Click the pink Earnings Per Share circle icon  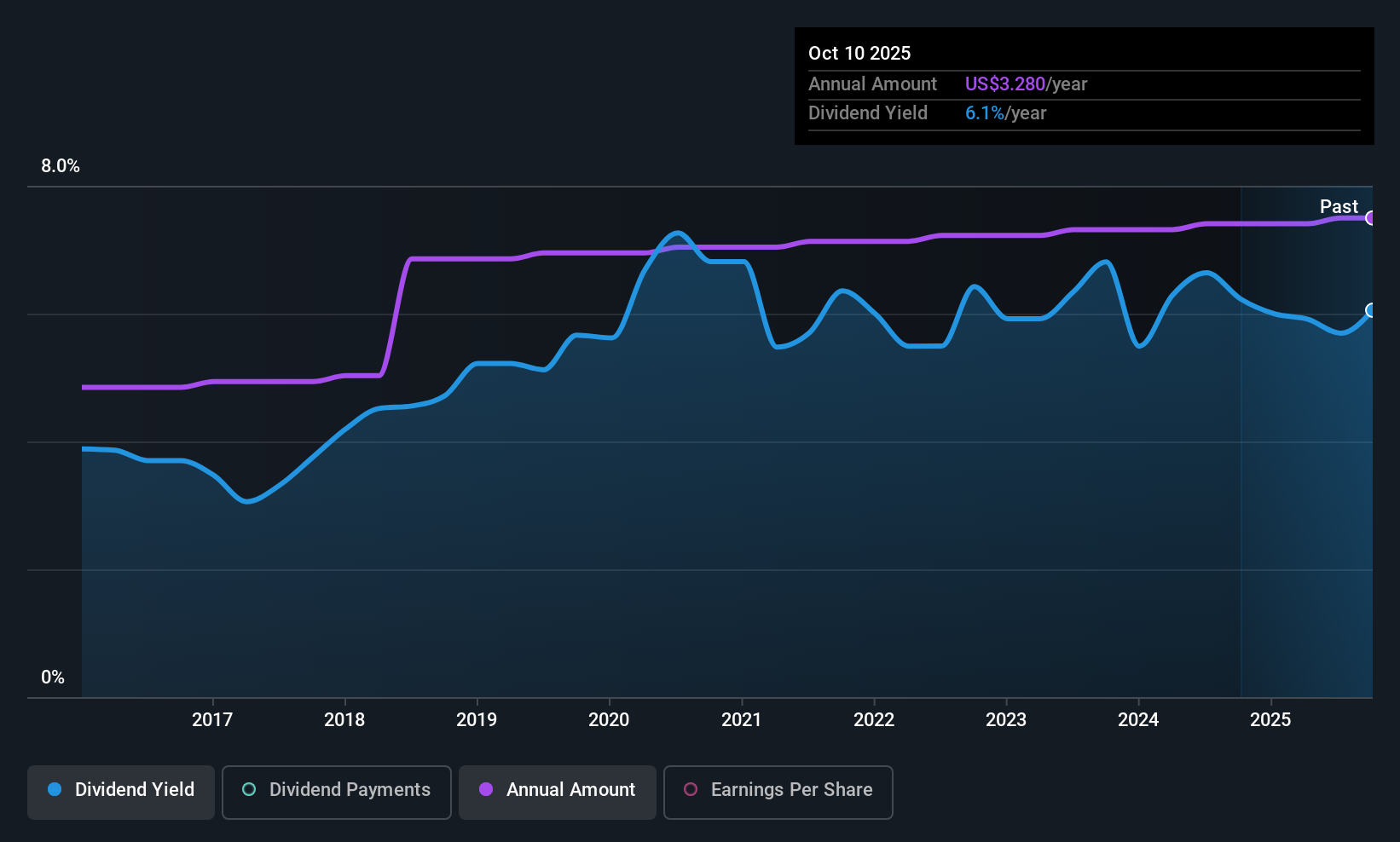click(691, 790)
